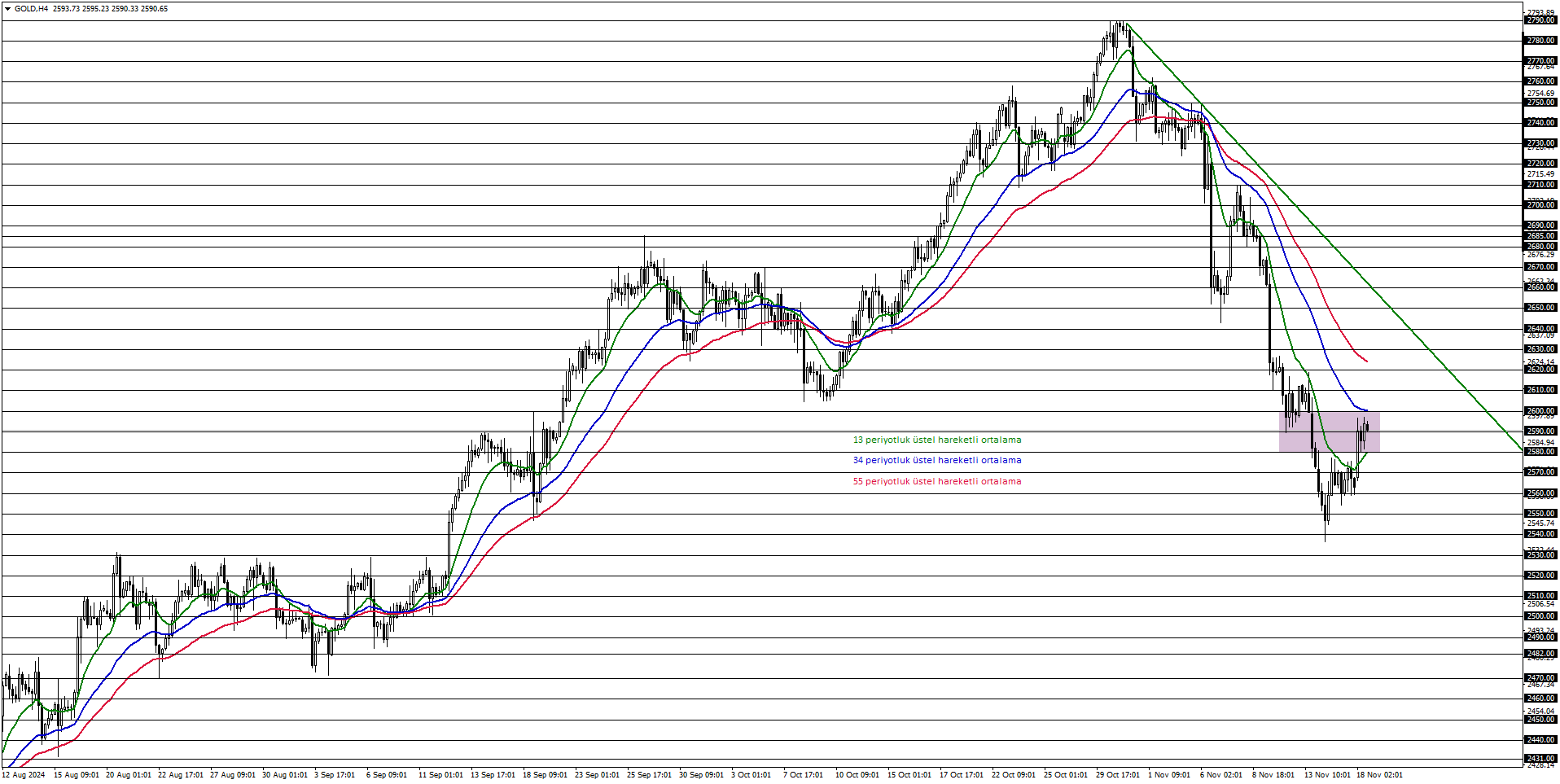Click the 2690.00 price level label
This screenshot has width=1560, height=784.
pyautogui.click(x=1540, y=226)
